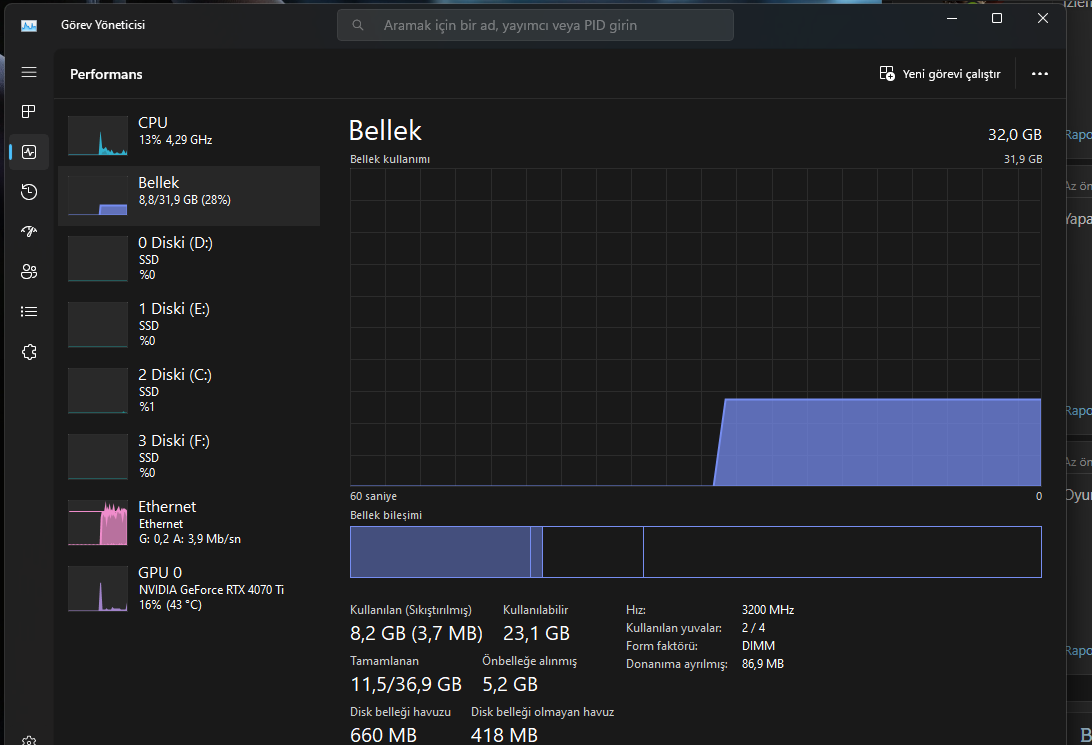Select 2 Diski (C:) entry
Image resolution: width=1092 pixels, height=745 pixels.
pyautogui.click(x=189, y=391)
